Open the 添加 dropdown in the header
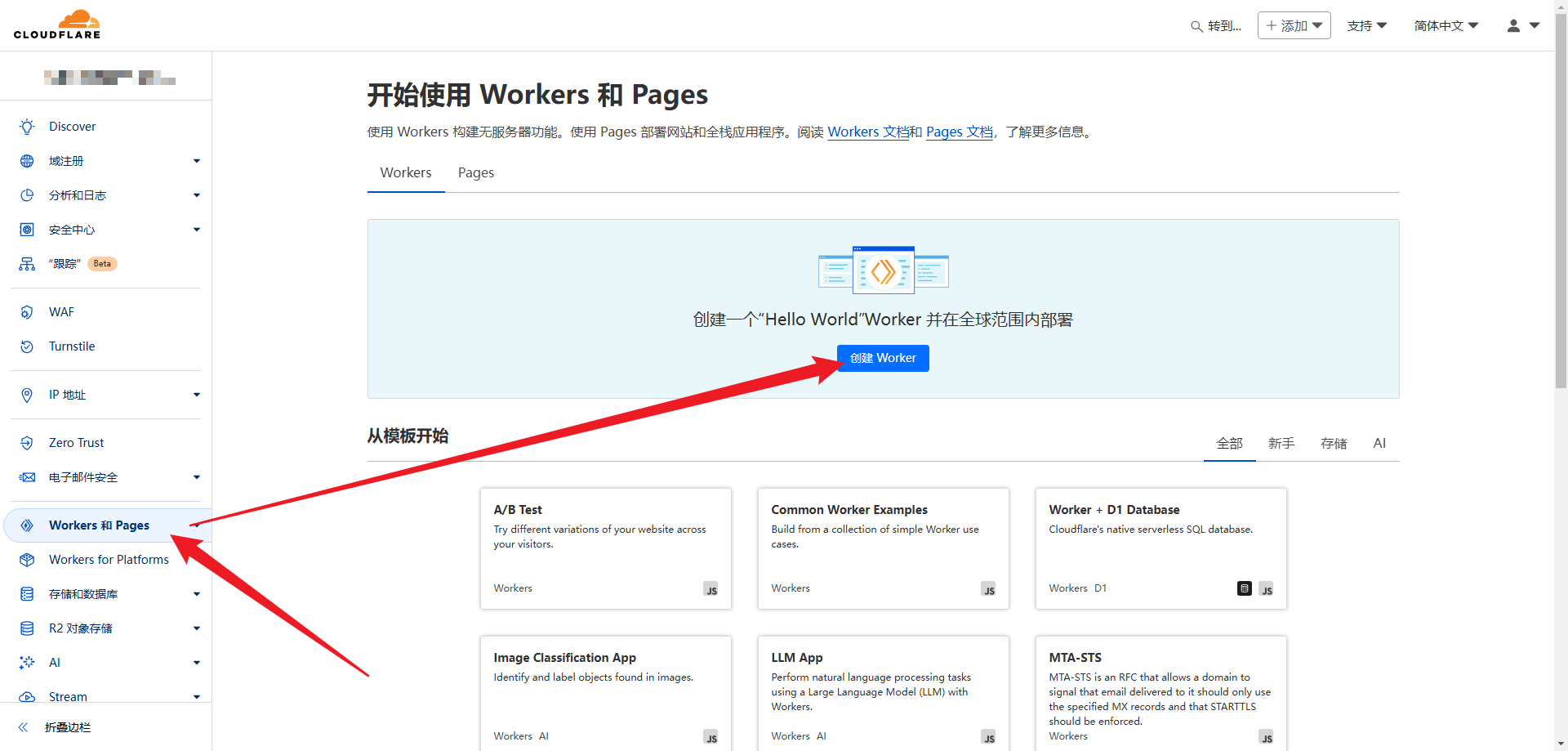 [x=1294, y=25]
